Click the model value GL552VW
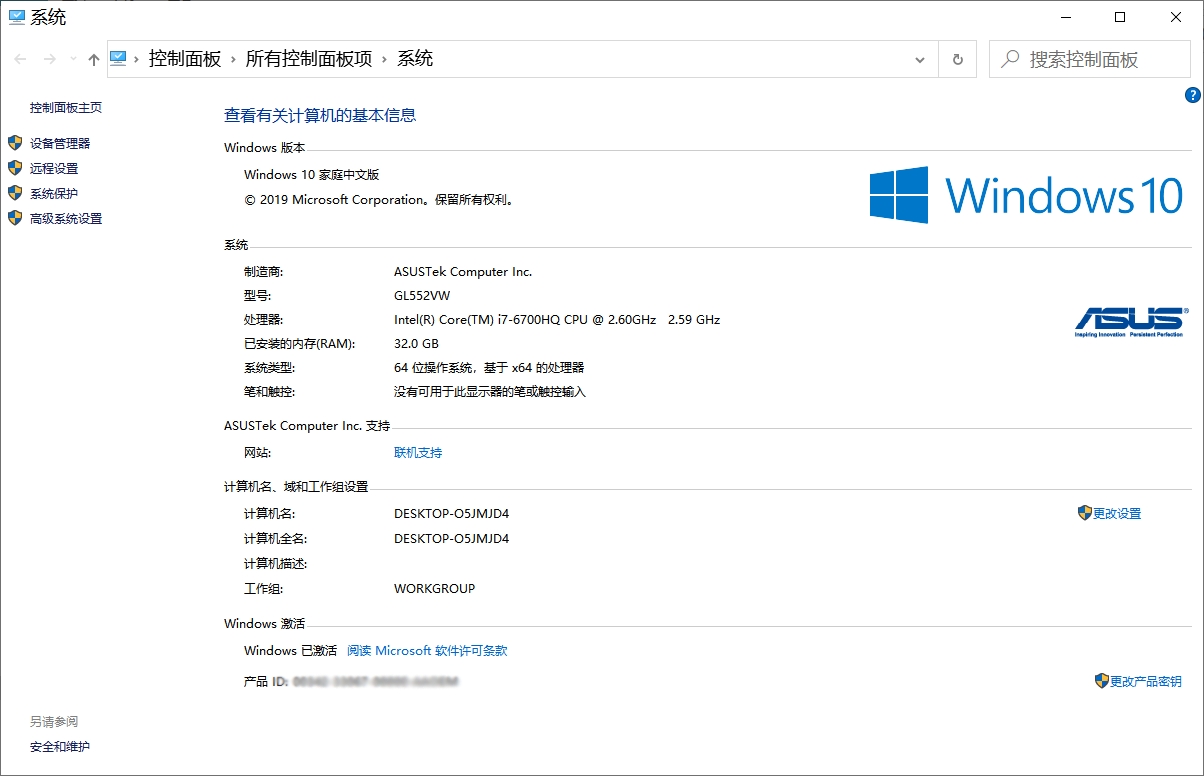Viewport: 1204px width, 776px height. pos(424,296)
